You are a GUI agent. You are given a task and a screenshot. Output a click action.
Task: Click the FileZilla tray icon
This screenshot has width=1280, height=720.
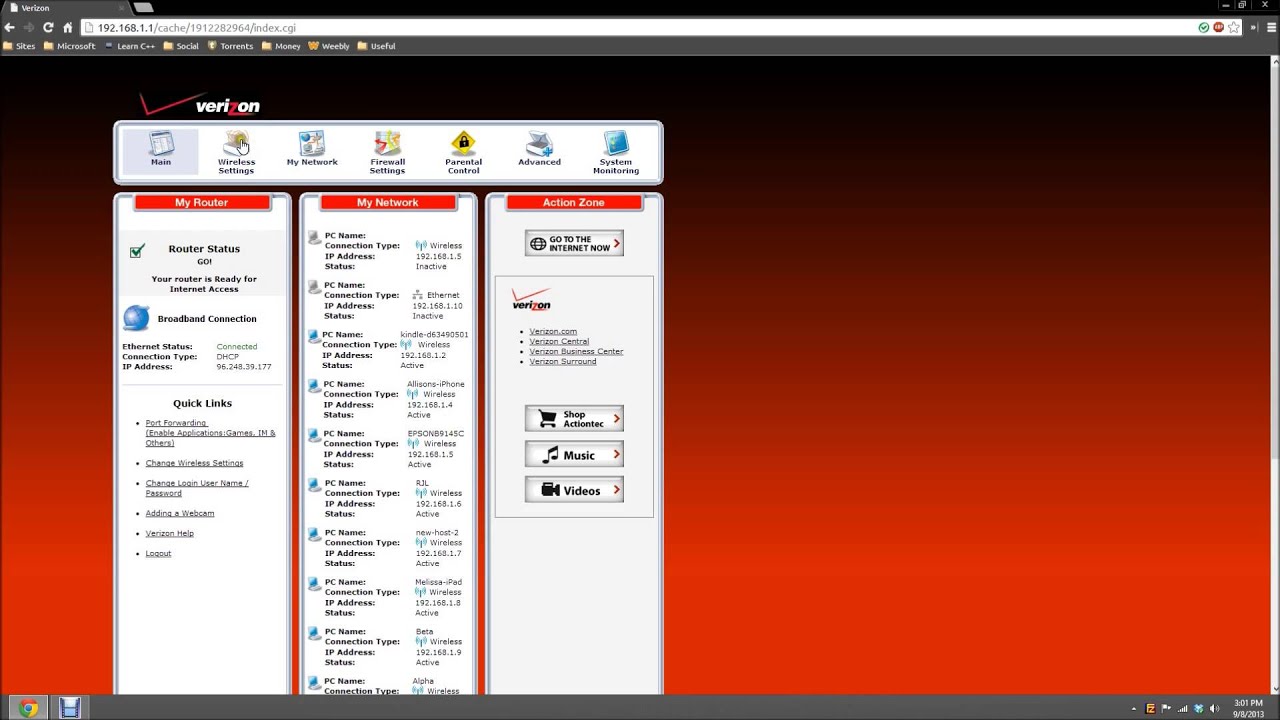pos(1150,709)
